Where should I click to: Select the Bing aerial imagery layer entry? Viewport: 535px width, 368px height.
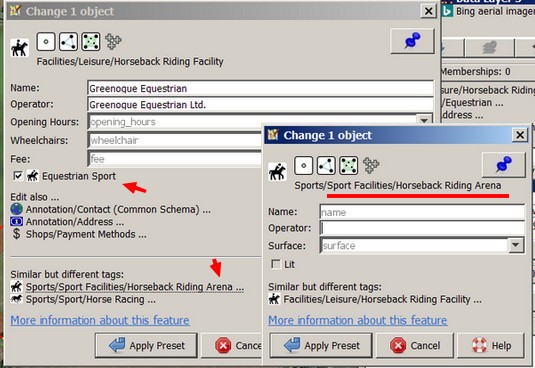click(488, 11)
